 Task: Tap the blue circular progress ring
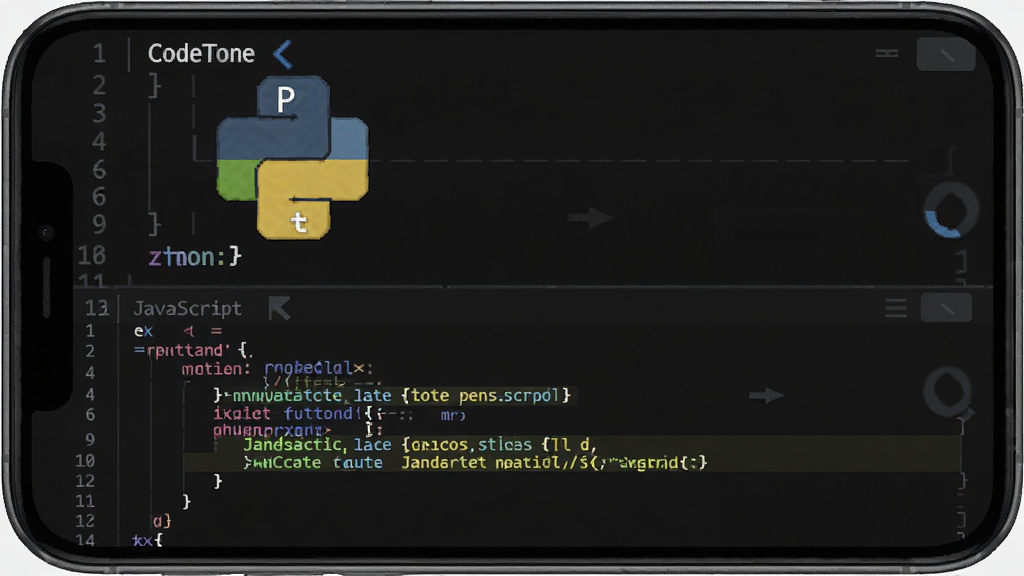(950, 210)
